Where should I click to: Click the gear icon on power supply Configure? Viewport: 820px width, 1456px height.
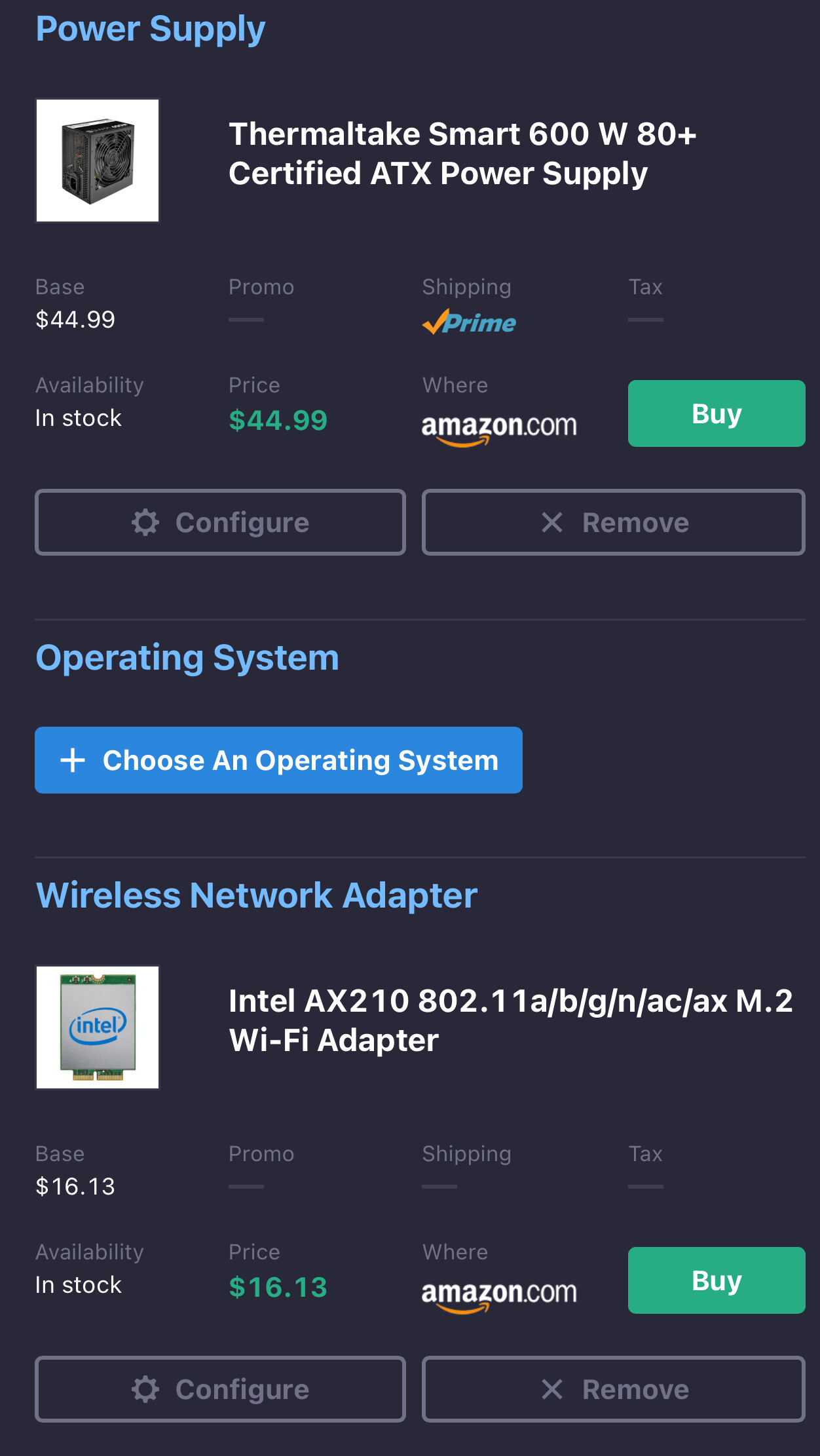pyautogui.click(x=145, y=523)
